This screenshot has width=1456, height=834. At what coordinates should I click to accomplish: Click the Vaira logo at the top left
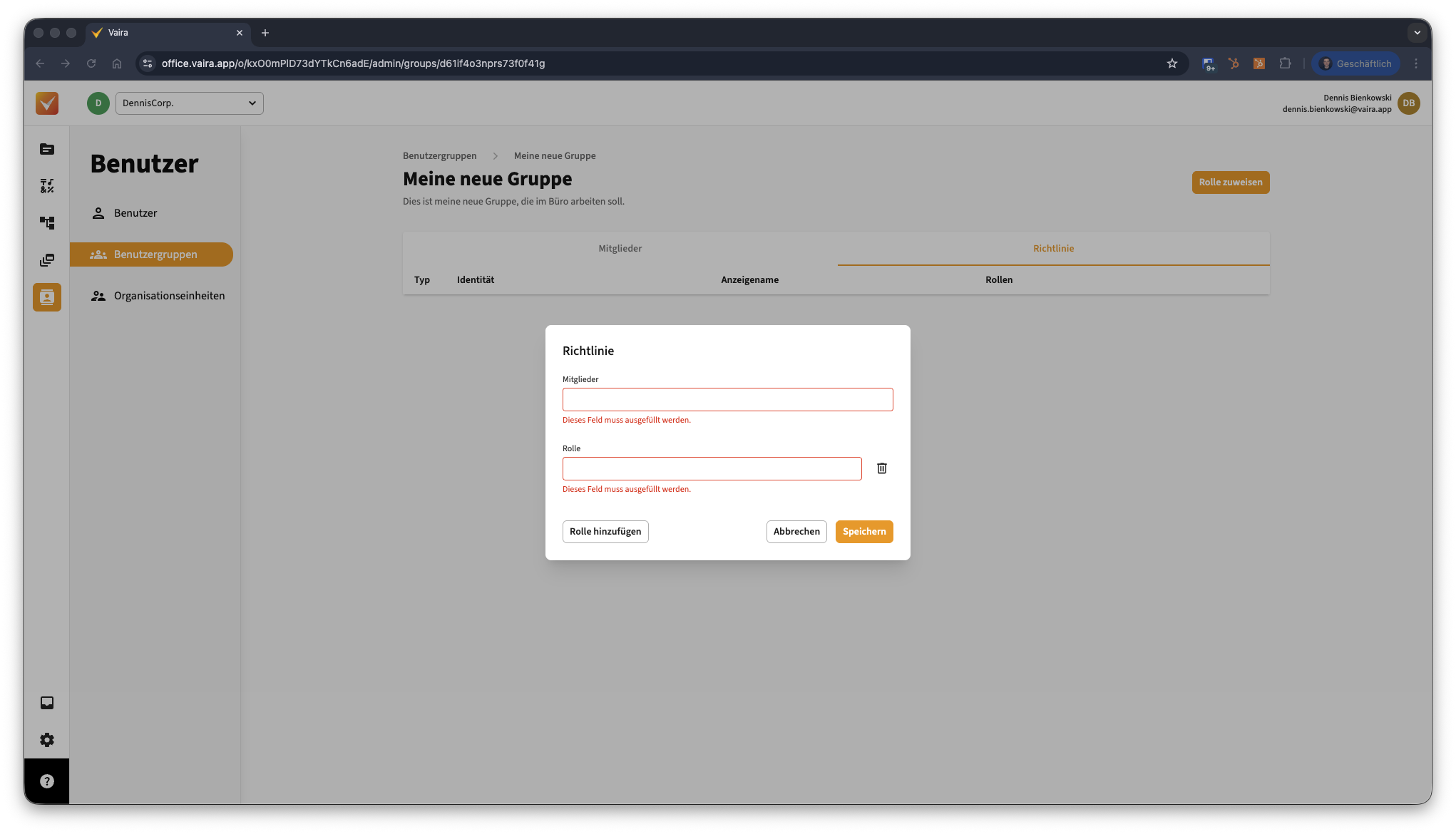point(47,103)
